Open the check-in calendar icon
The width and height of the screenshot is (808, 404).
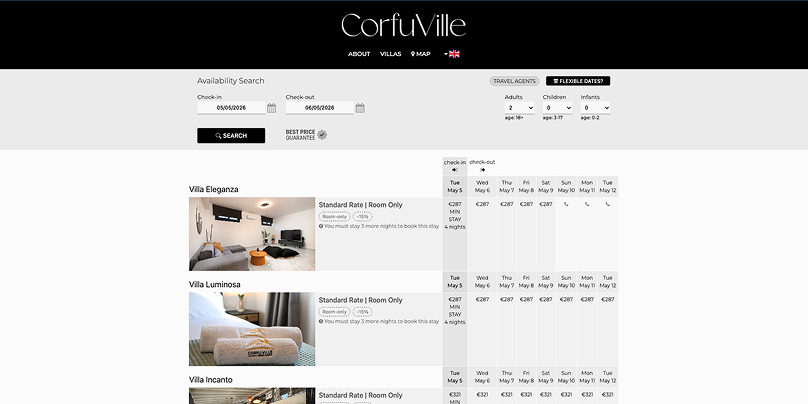272,108
